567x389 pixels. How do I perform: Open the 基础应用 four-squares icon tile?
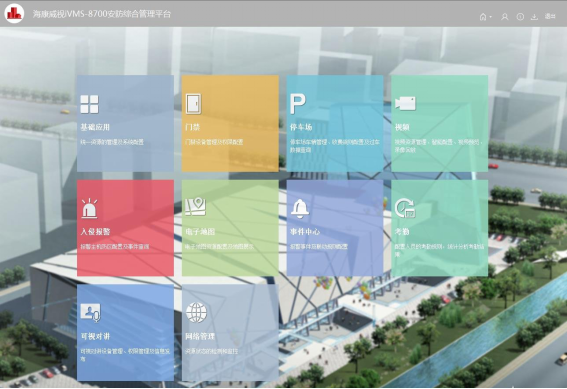(89, 104)
